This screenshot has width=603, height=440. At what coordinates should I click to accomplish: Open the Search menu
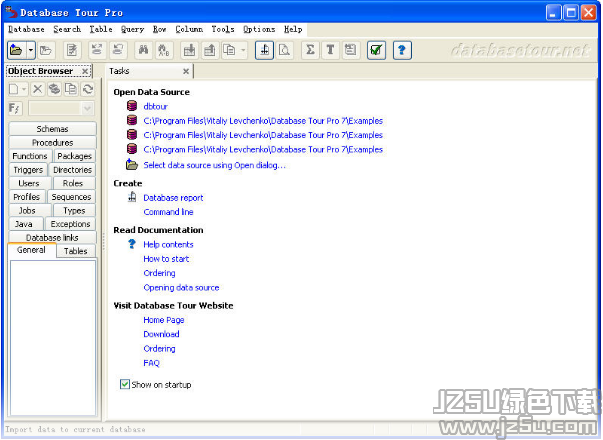point(67,29)
